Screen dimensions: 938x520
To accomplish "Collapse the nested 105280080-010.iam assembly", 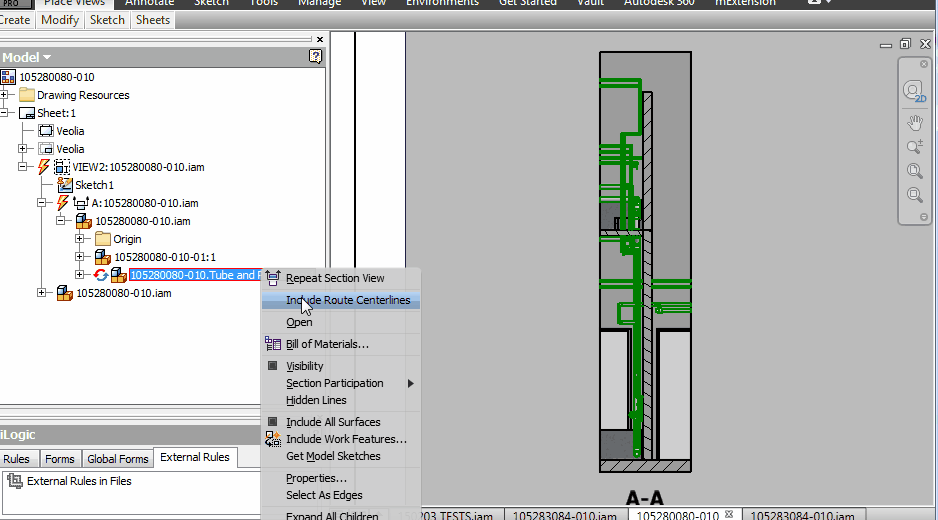I will pos(60,221).
